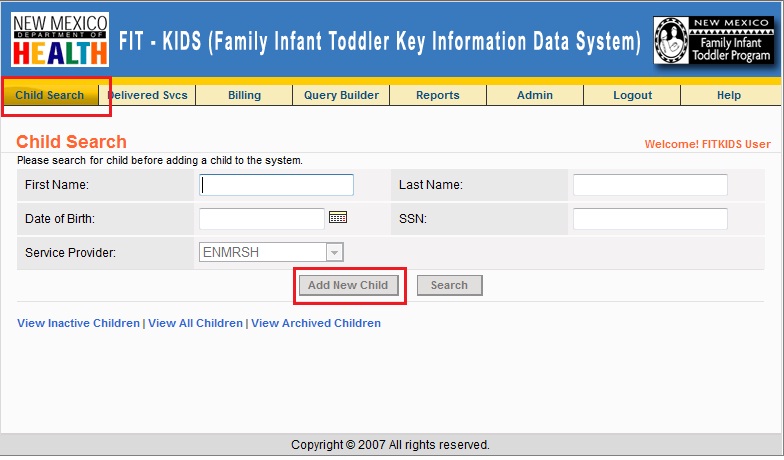
Task: Click the Add New Child button
Action: 348,285
